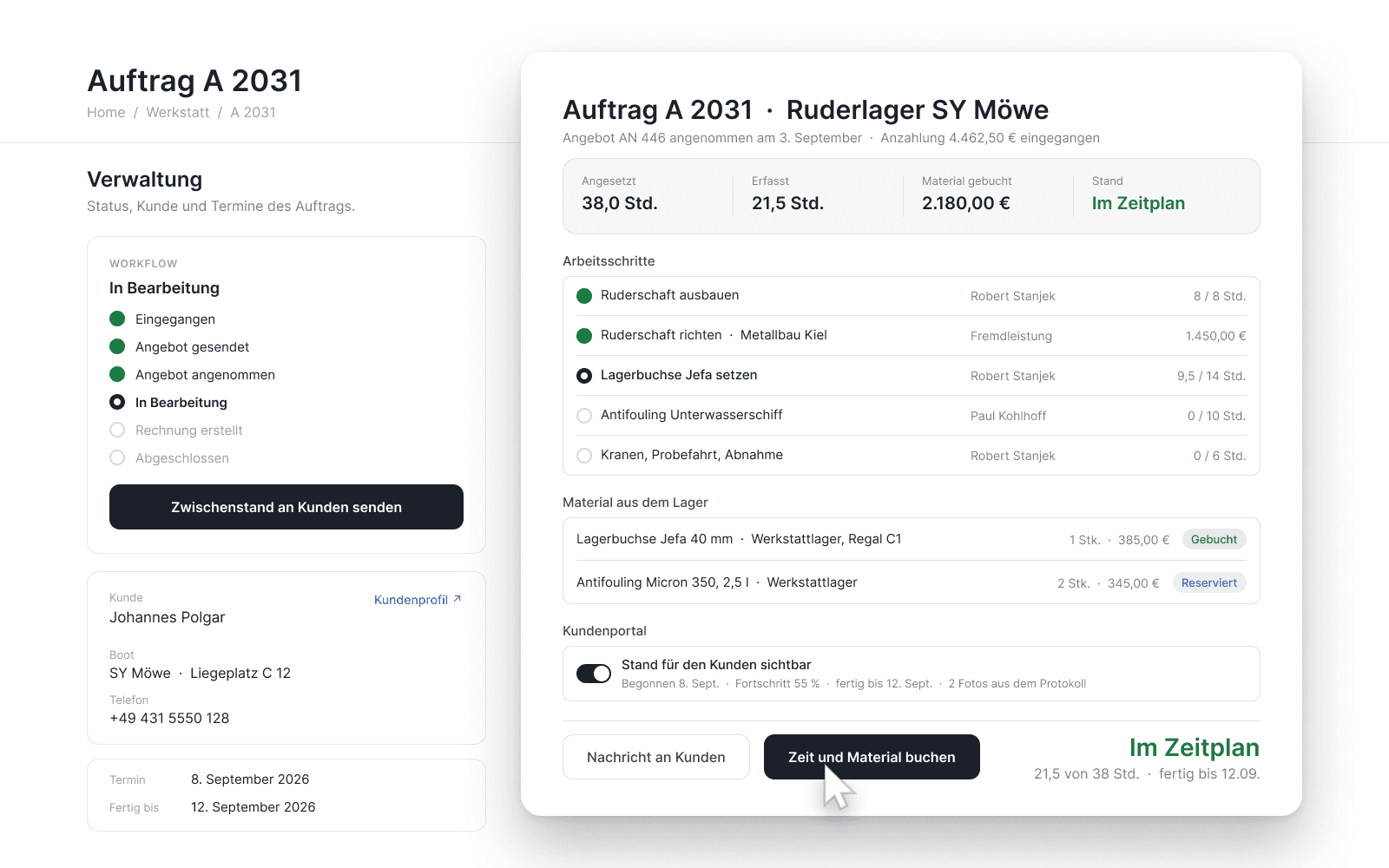Click 2 Fotos aus dem Protokoll text
The image size is (1389, 868).
(1017, 684)
